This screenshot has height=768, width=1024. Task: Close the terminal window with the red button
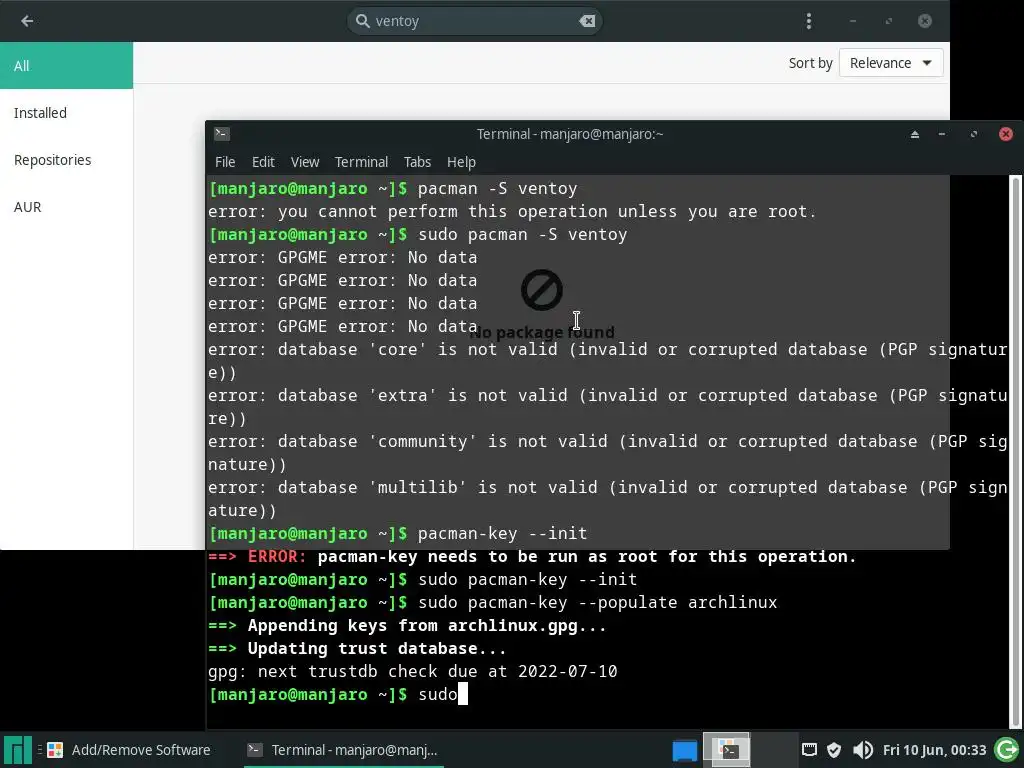point(1006,134)
